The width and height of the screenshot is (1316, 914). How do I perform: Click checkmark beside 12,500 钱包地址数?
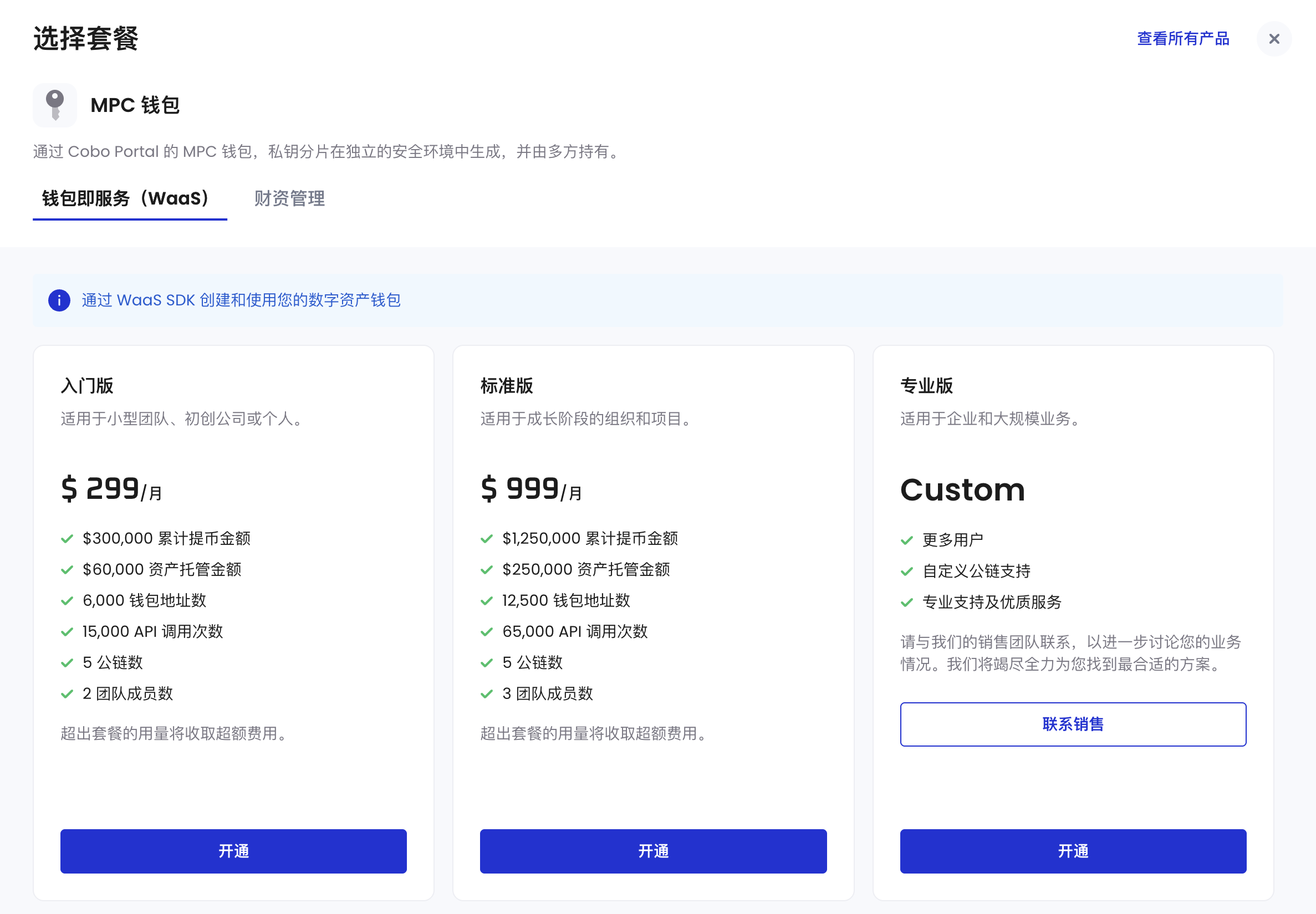(487, 601)
